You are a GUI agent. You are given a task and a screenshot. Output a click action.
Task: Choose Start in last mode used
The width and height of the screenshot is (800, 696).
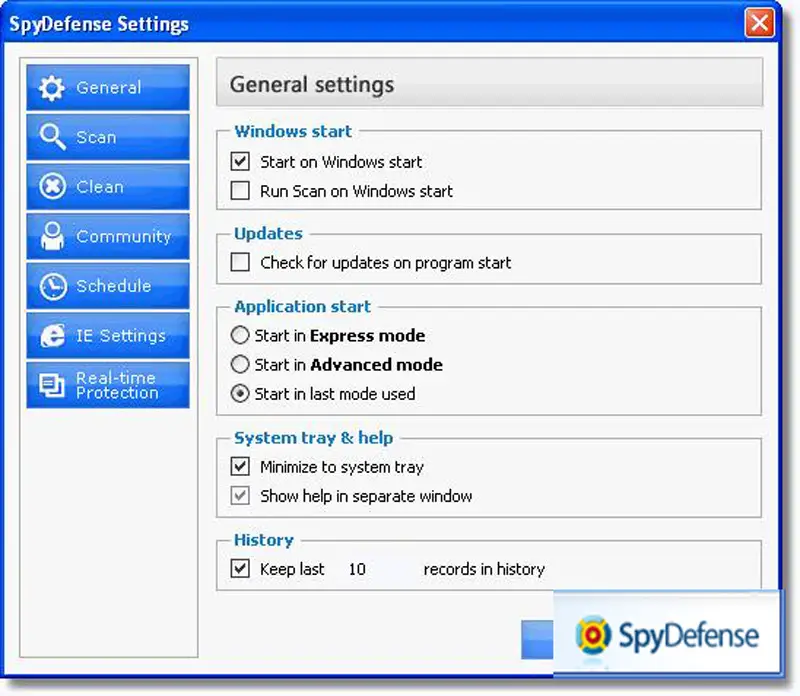[x=240, y=393]
